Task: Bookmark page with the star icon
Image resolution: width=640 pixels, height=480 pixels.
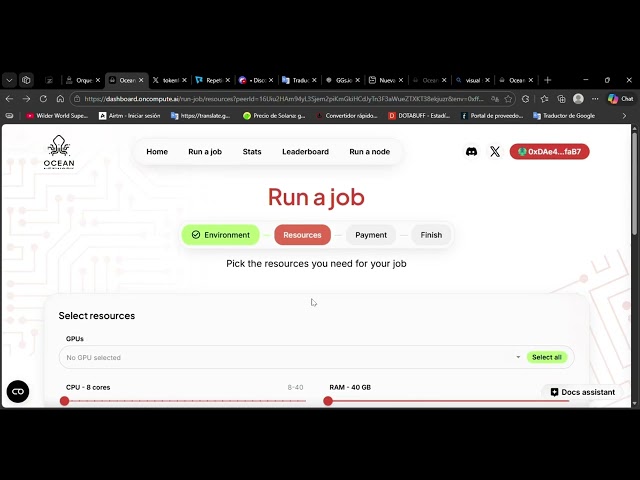Action: point(508,99)
